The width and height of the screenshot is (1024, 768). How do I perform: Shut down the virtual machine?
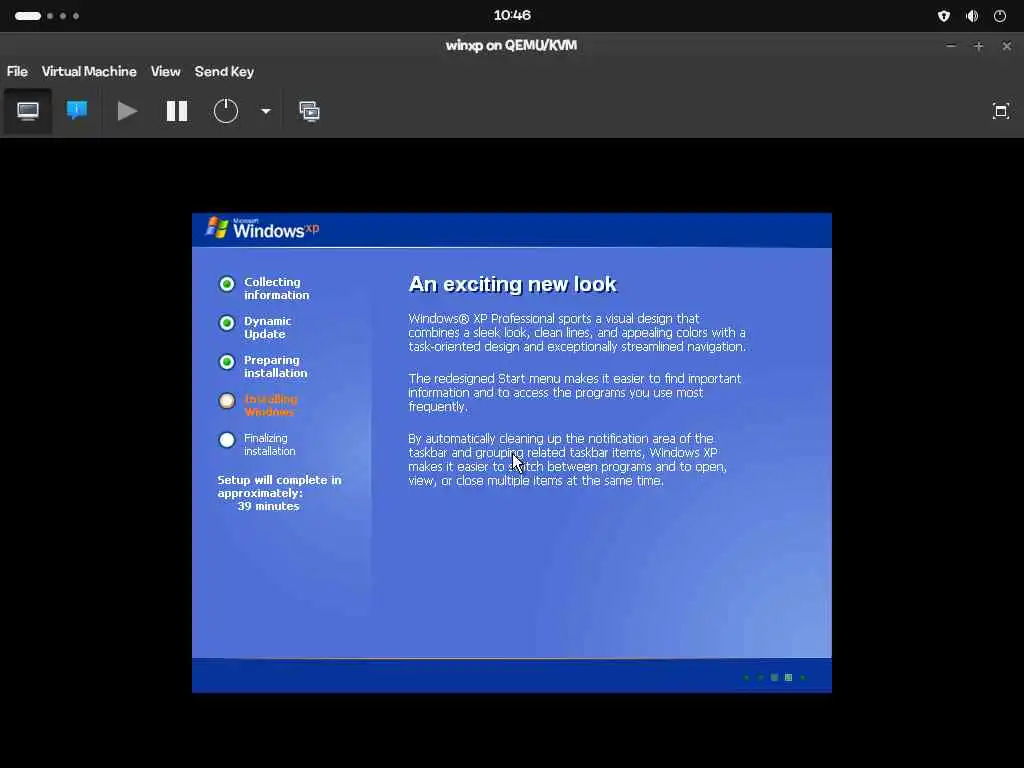pyautogui.click(x=226, y=111)
